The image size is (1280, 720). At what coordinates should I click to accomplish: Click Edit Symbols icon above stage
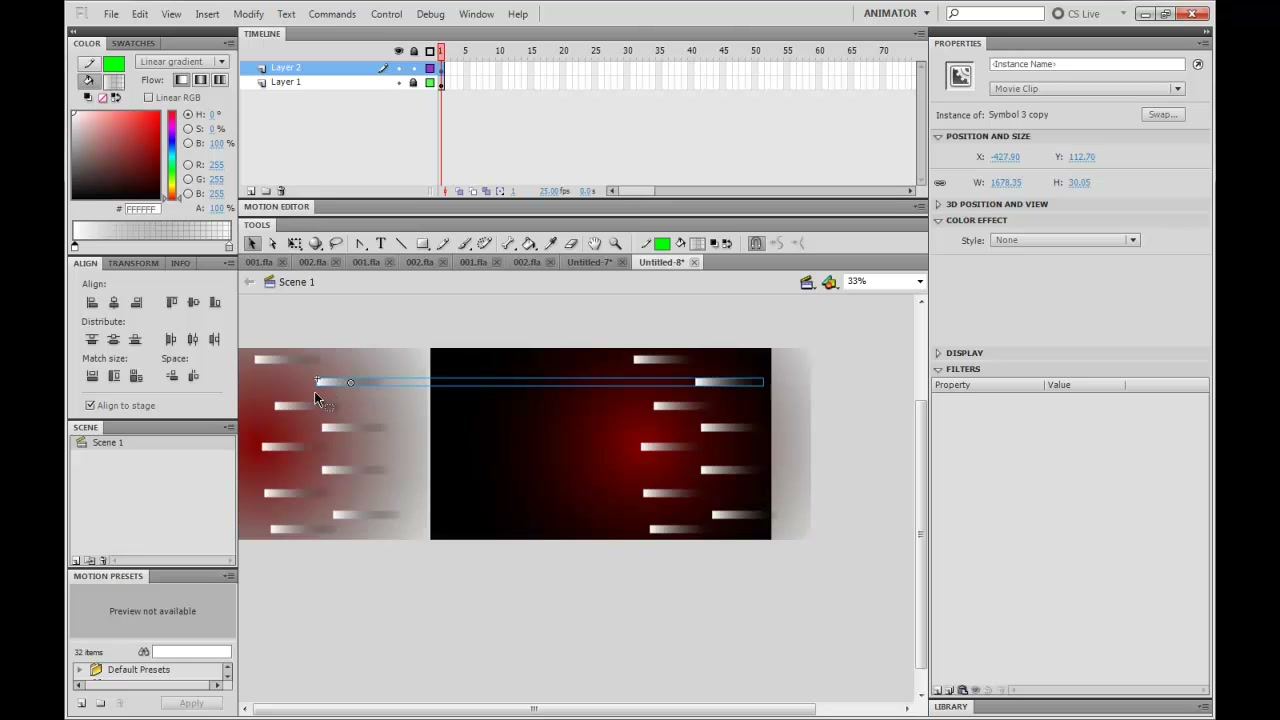pos(829,282)
